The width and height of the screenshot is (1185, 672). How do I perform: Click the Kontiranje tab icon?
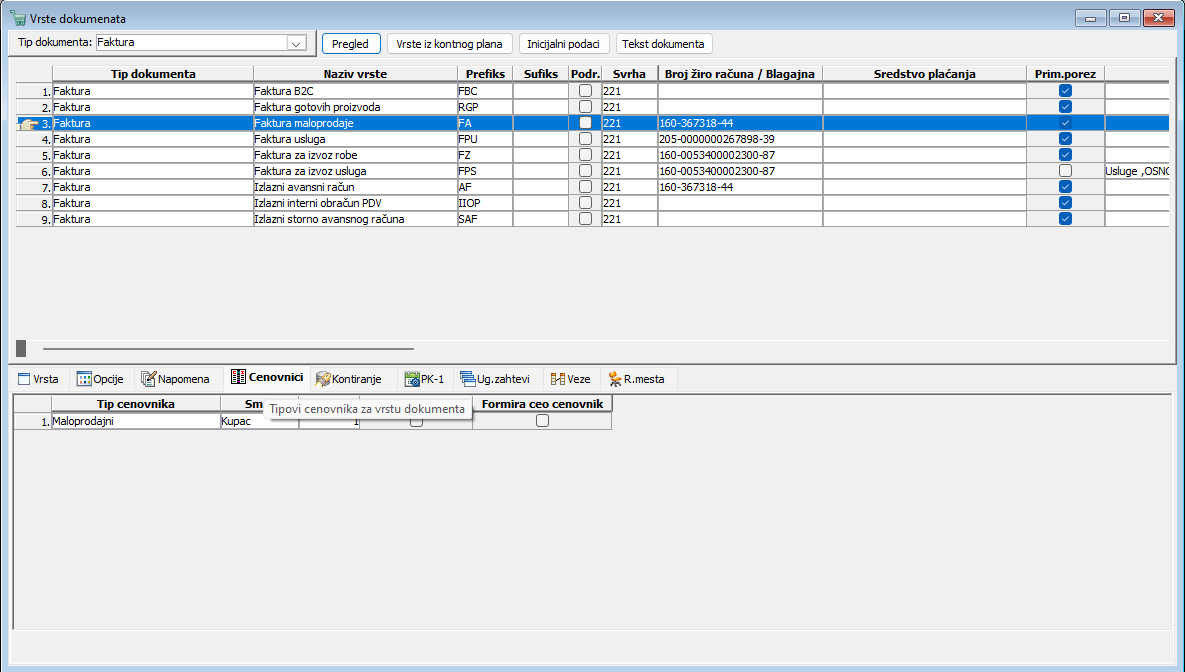323,379
